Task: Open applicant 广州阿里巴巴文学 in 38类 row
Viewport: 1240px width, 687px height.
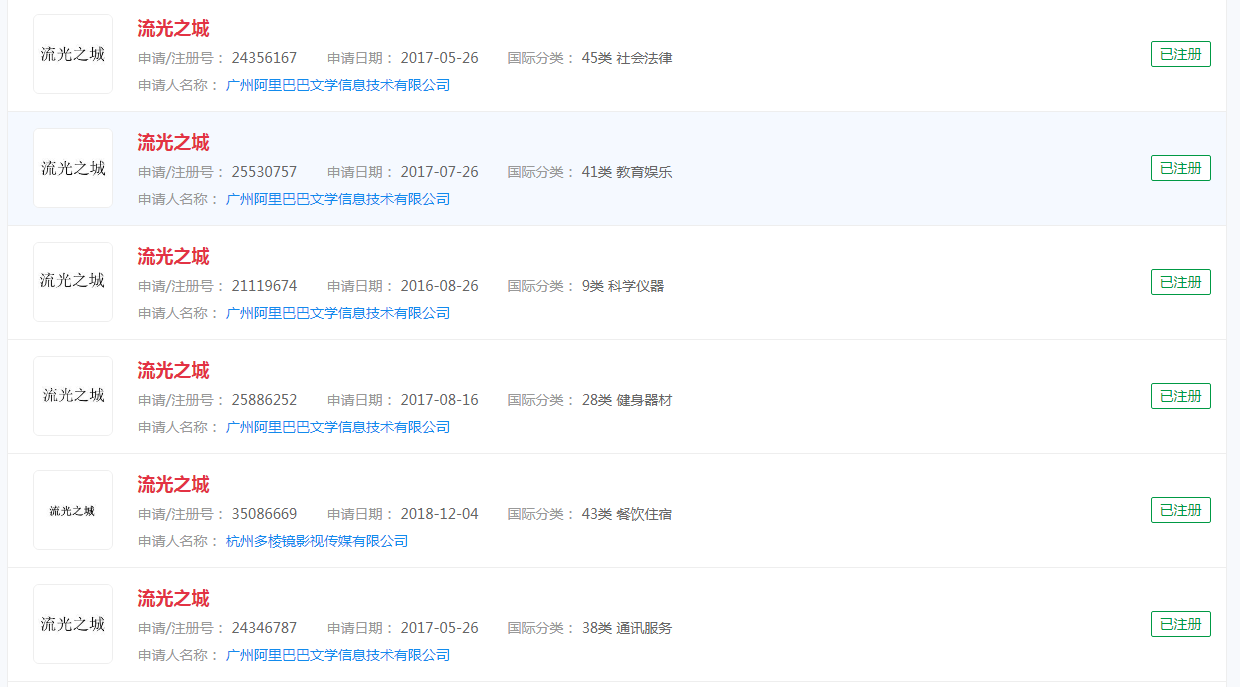Action: (338, 655)
